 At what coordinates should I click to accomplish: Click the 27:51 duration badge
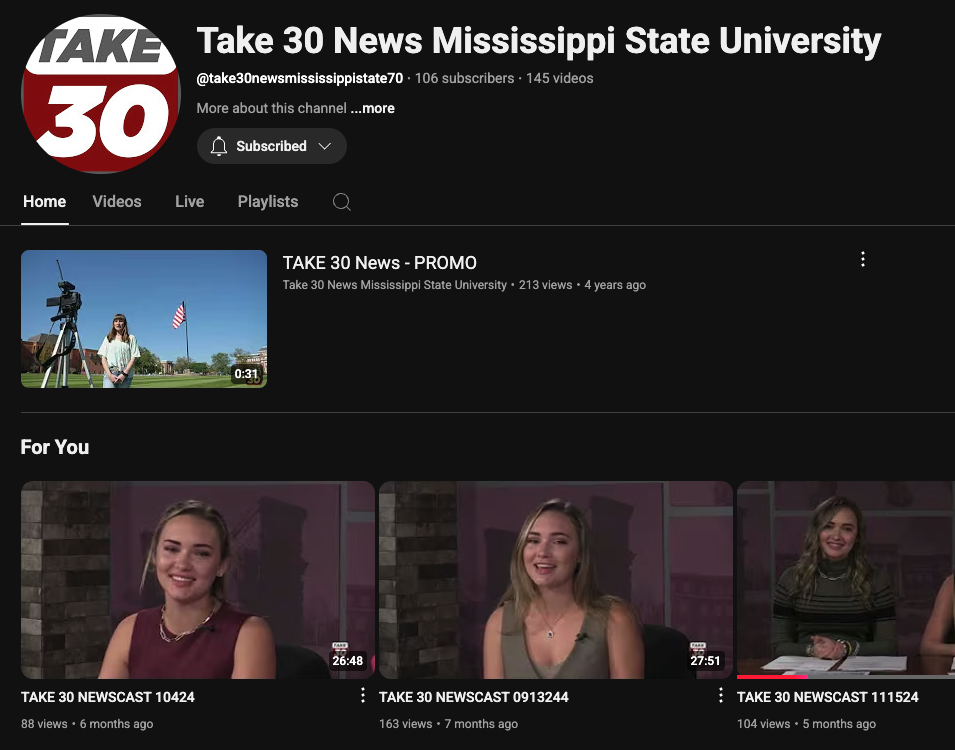[705, 660]
